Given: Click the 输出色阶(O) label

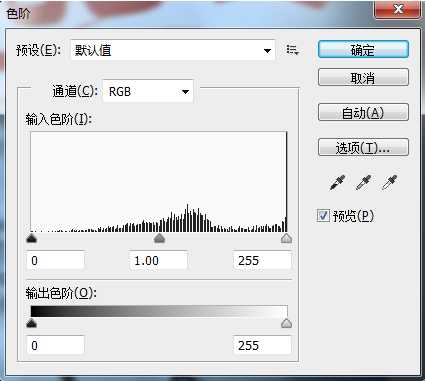Looking at the screenshot, I should pyautogui.click(x=61, y=293).
